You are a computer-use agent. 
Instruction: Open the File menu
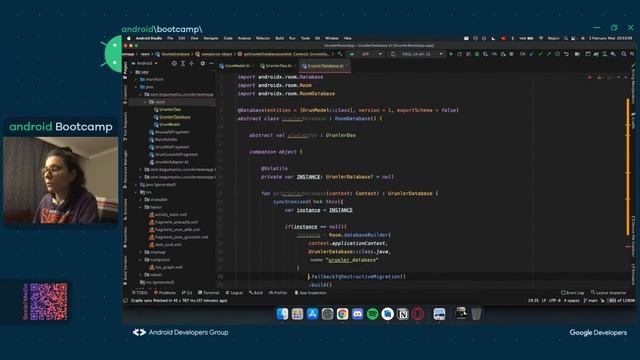click(170, 38)
